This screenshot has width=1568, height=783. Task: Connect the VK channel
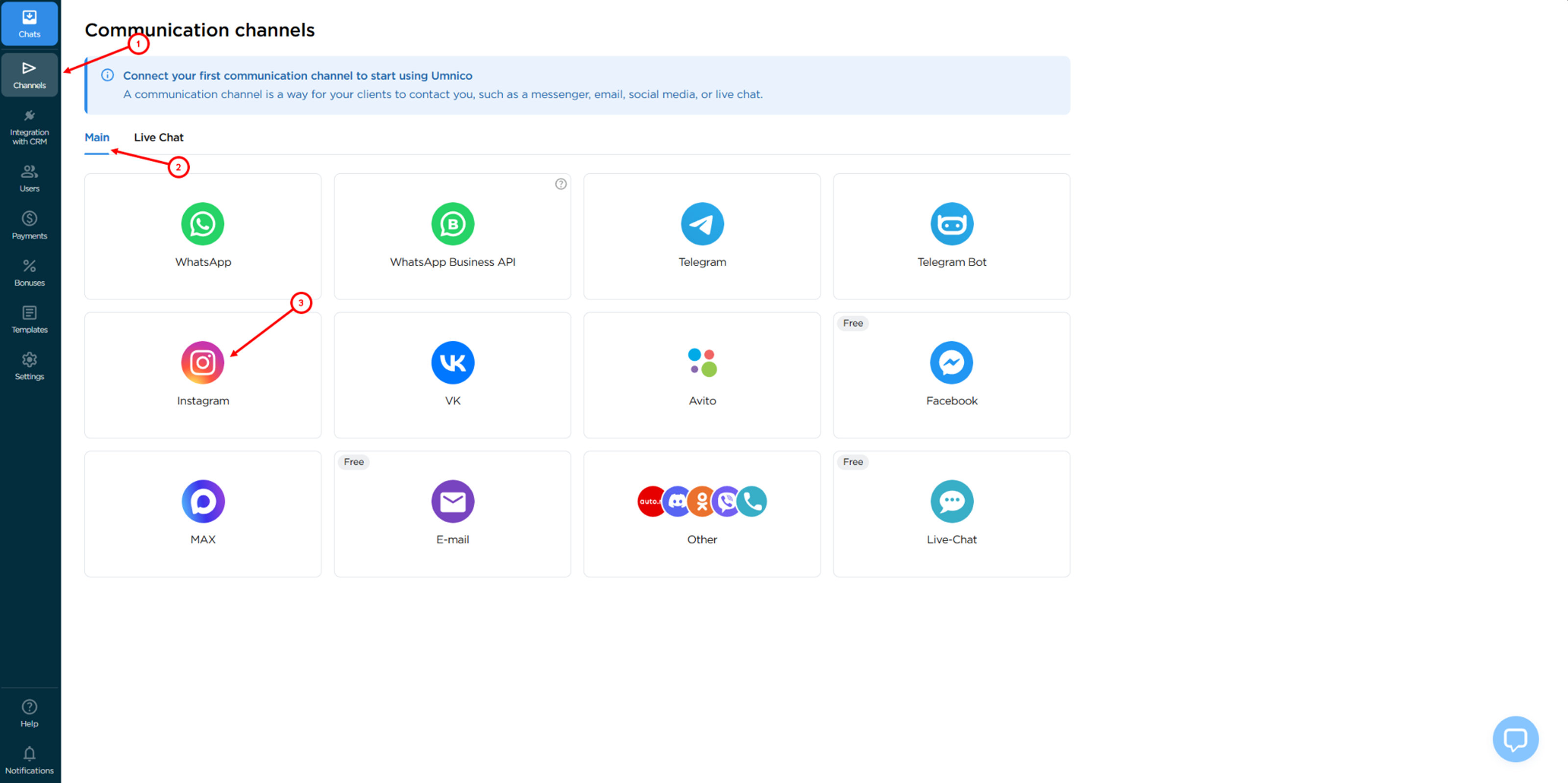click(x=452, y=375)
